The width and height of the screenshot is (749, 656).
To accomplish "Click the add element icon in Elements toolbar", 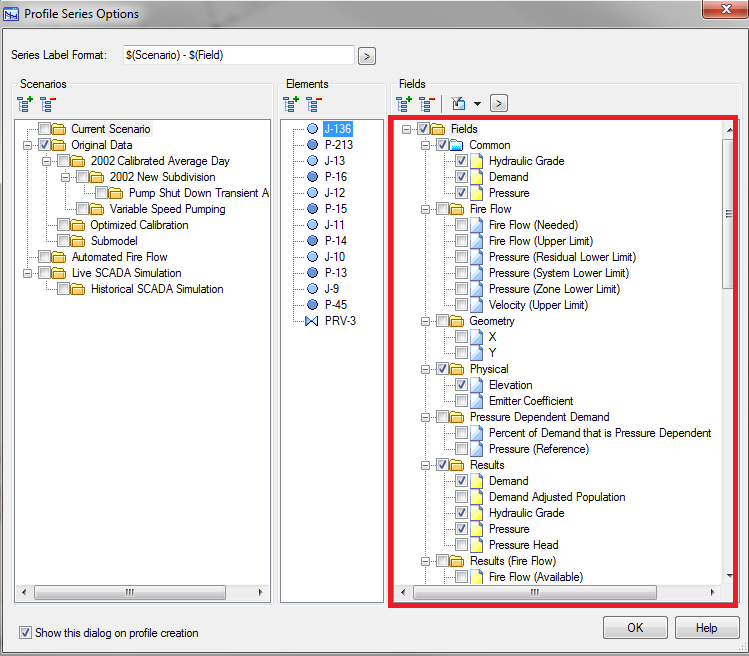I will click(x=290, y=104).
